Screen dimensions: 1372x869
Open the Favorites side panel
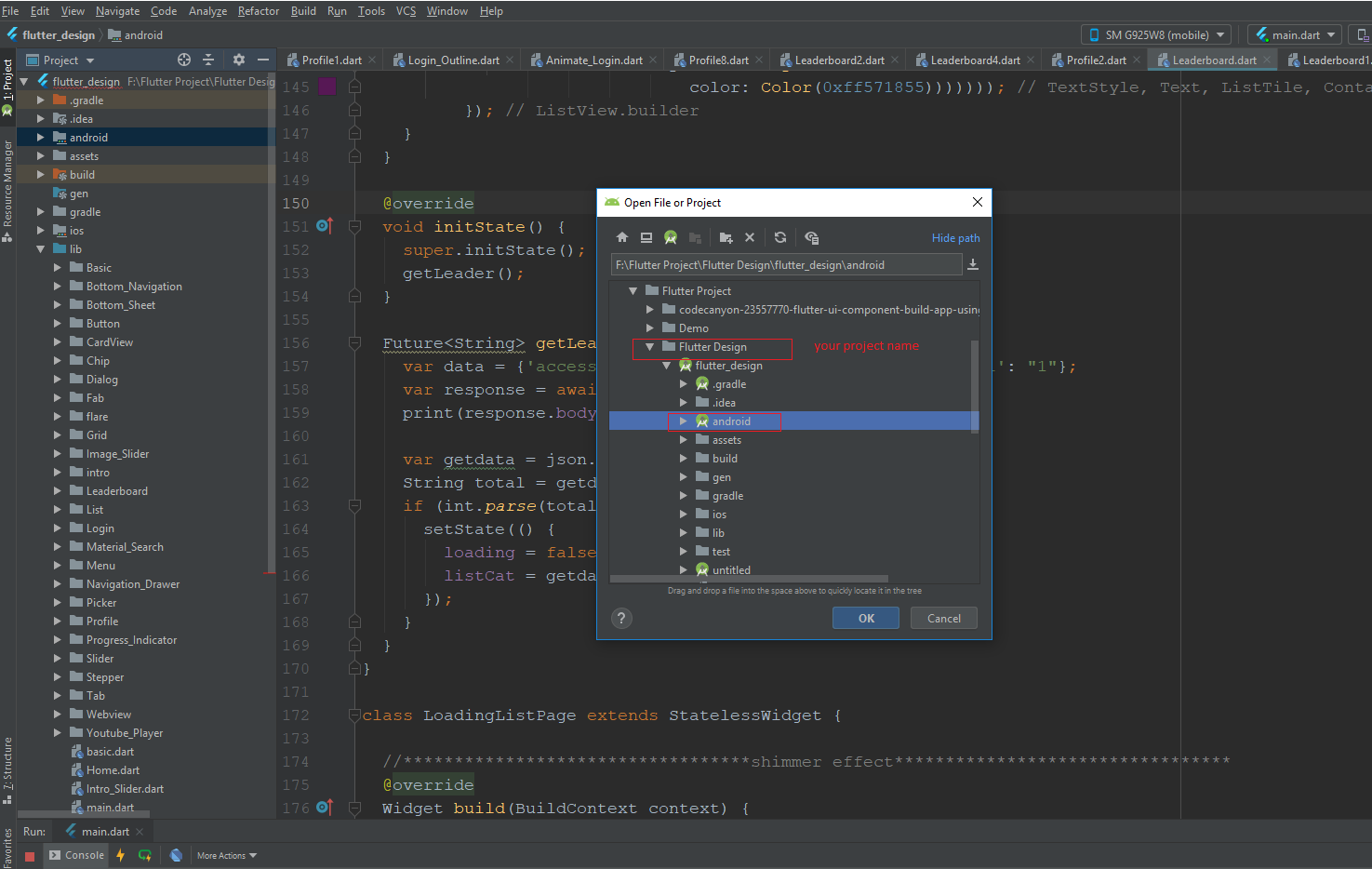(x=7, y=847)
